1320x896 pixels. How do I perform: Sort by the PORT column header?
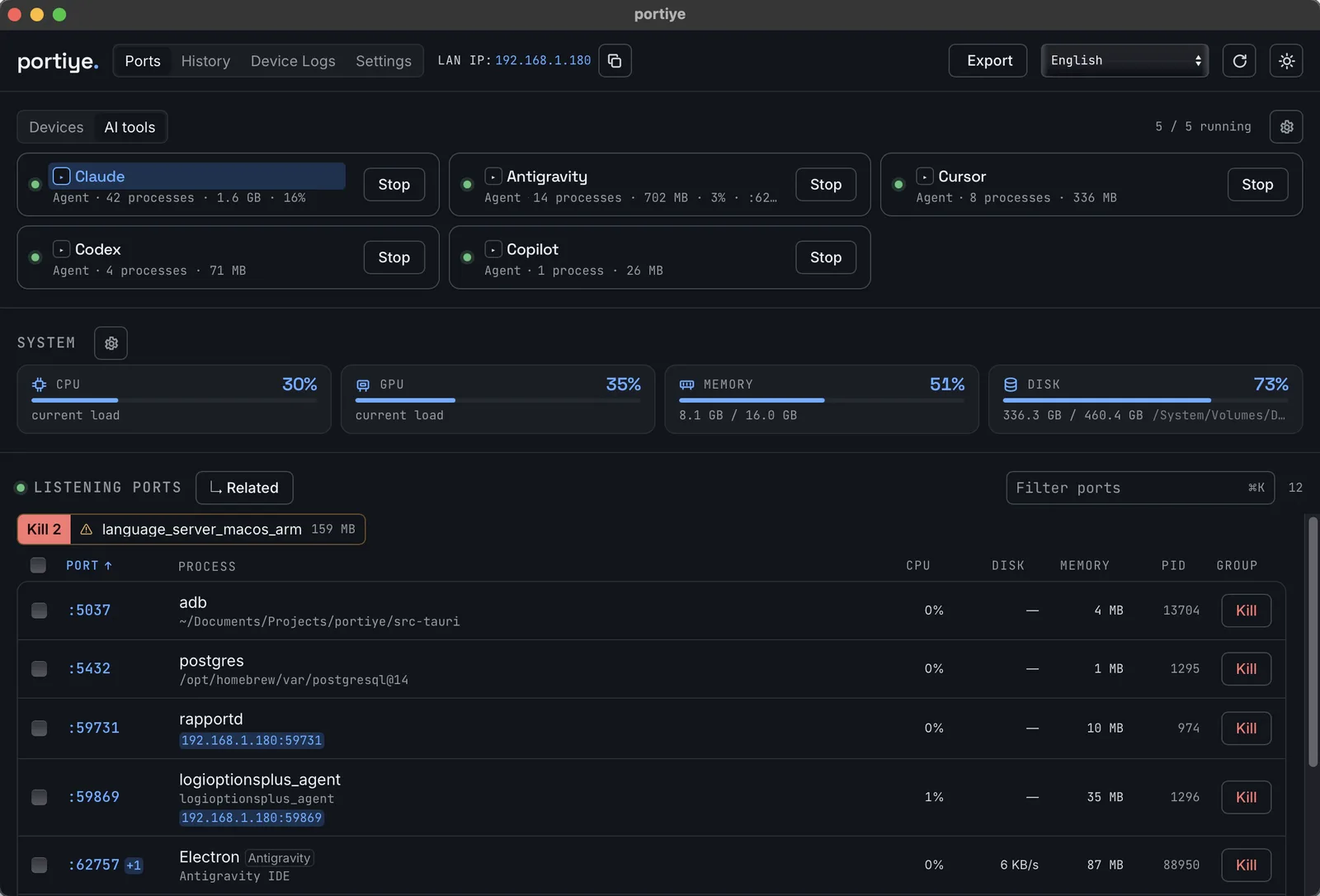pos(89,565)
